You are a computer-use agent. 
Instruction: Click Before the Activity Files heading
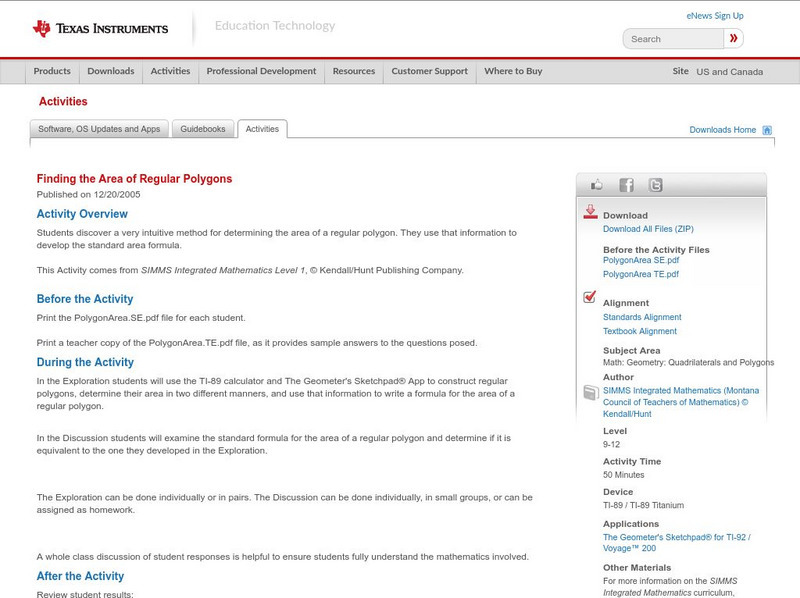pos(656,250)
